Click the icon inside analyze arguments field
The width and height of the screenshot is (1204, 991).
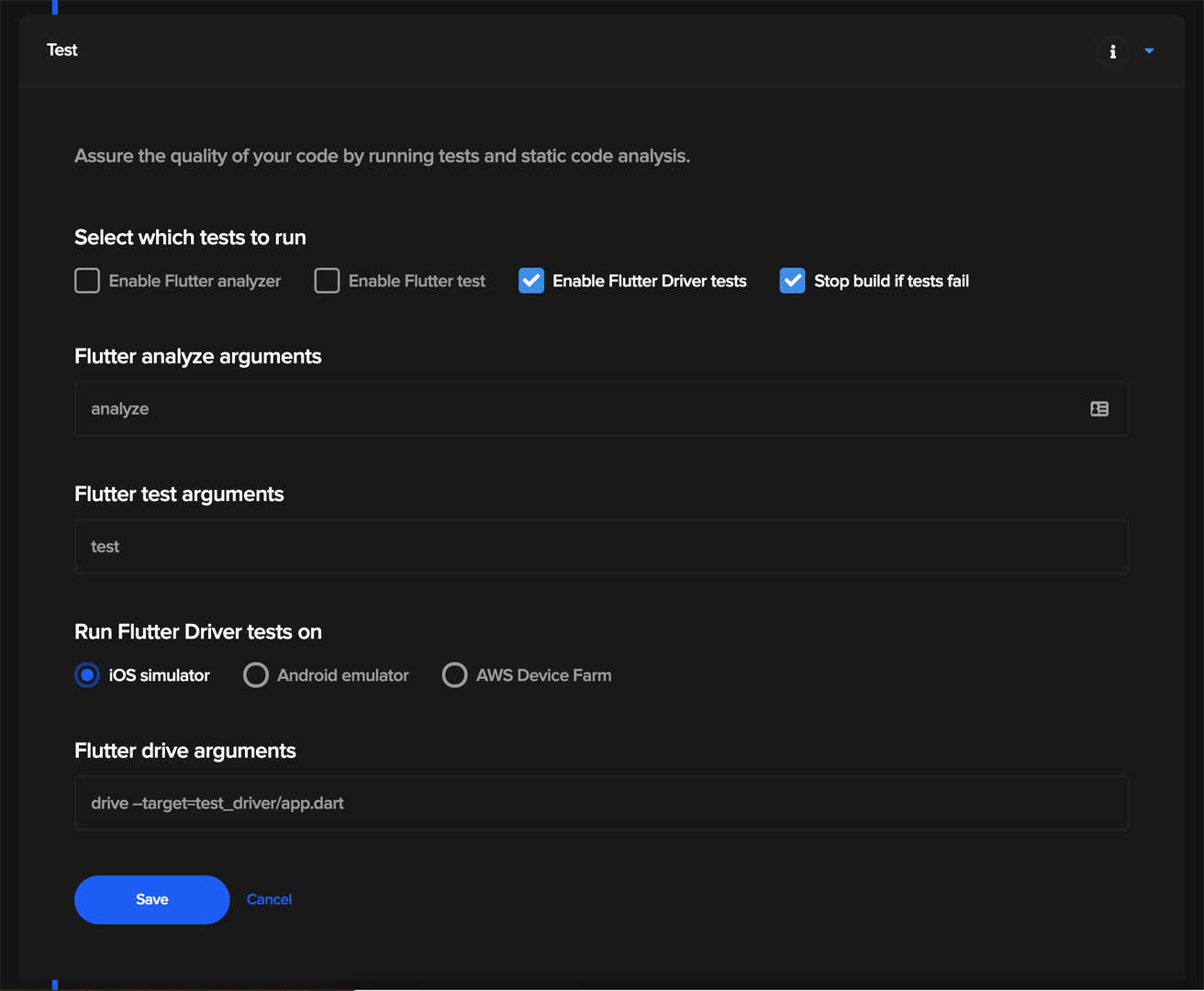pyautogui.click(x=1099, y=409)
